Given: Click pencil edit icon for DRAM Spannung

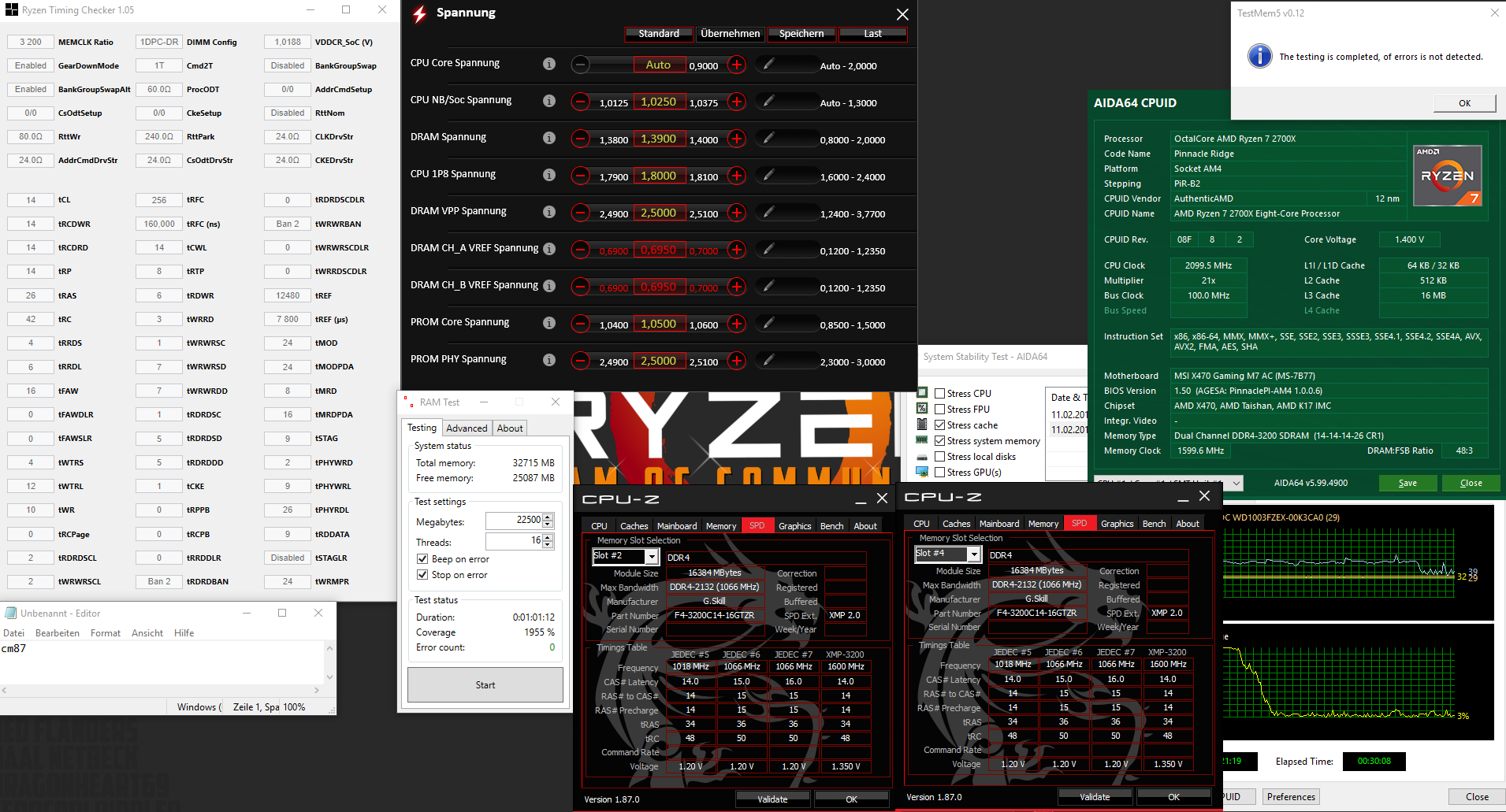Looking at the screenshot, I should coord(768,138).
